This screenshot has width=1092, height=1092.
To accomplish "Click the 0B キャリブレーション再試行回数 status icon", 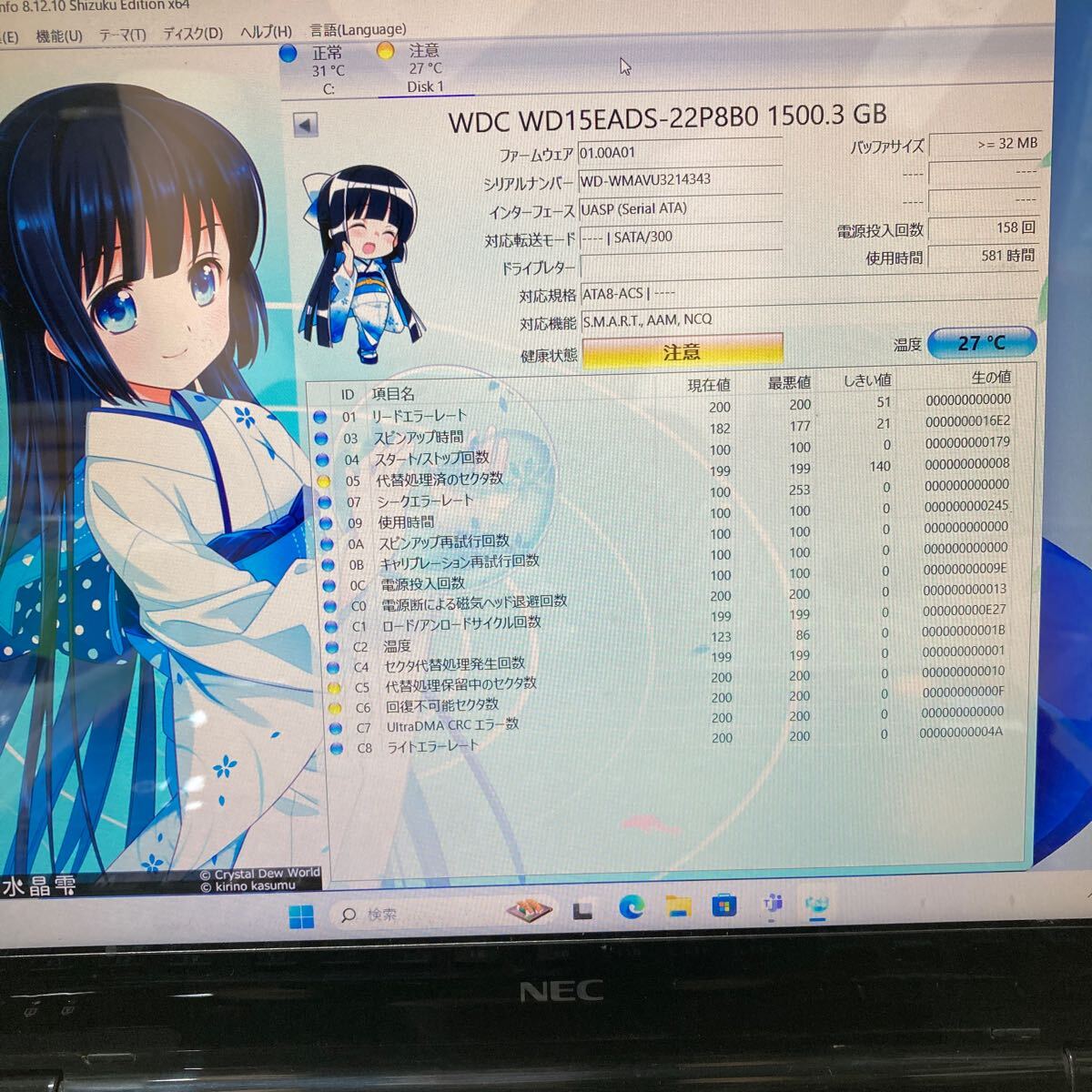I will tap(327, 564).
